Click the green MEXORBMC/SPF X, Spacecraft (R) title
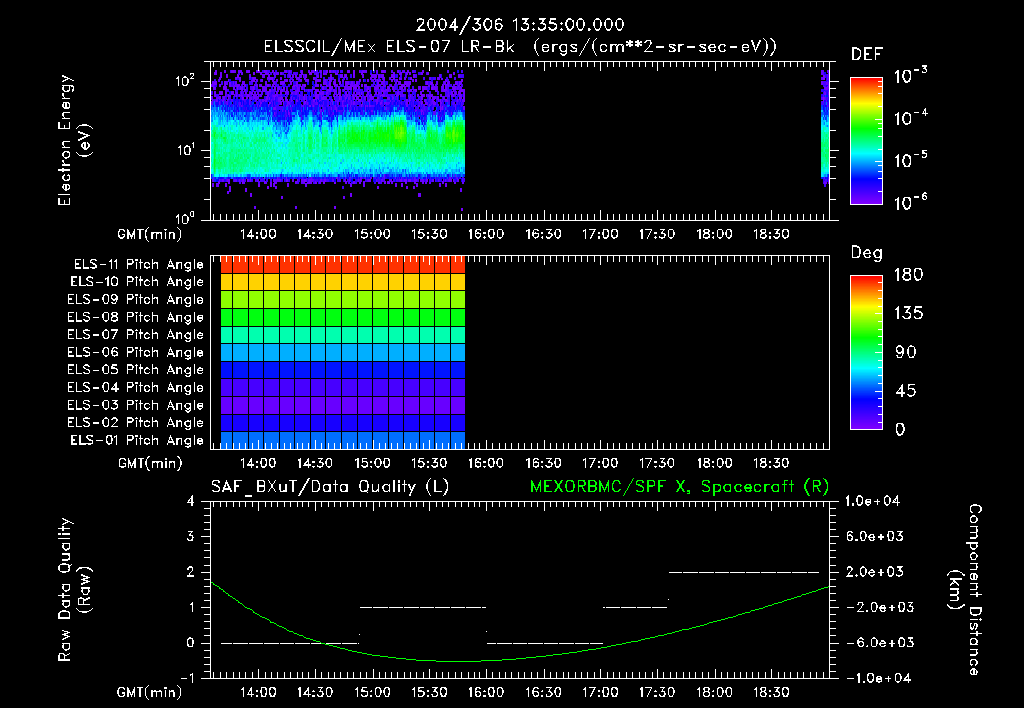 [x=679, y=487]
